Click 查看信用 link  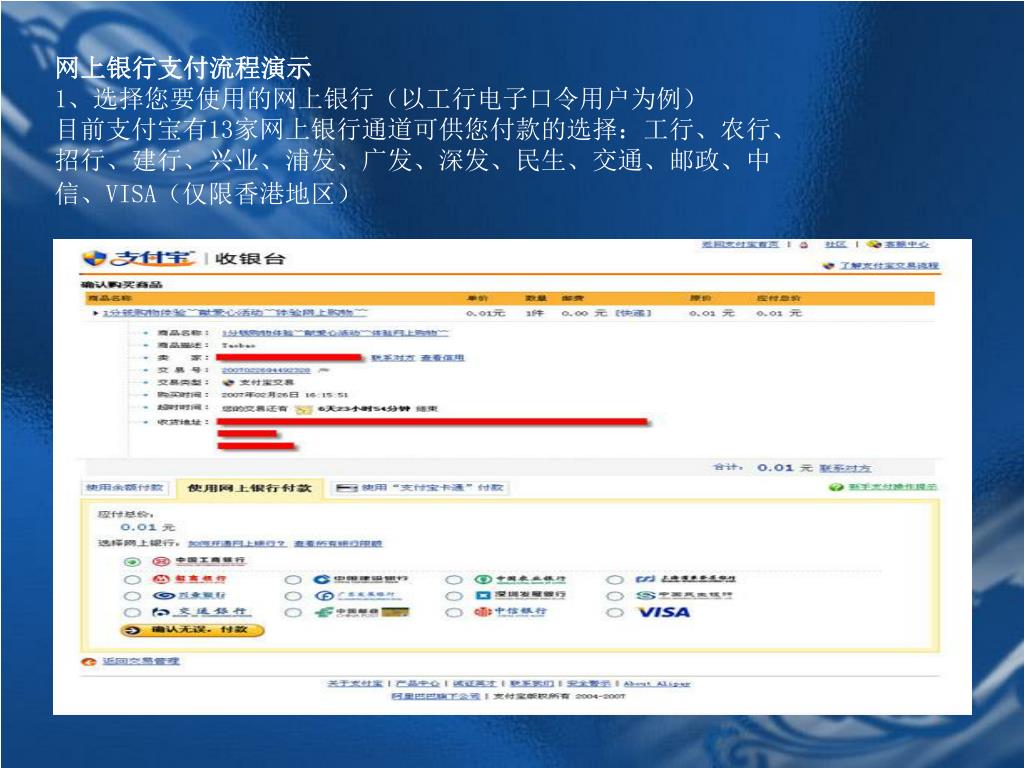tap(442, 358)
